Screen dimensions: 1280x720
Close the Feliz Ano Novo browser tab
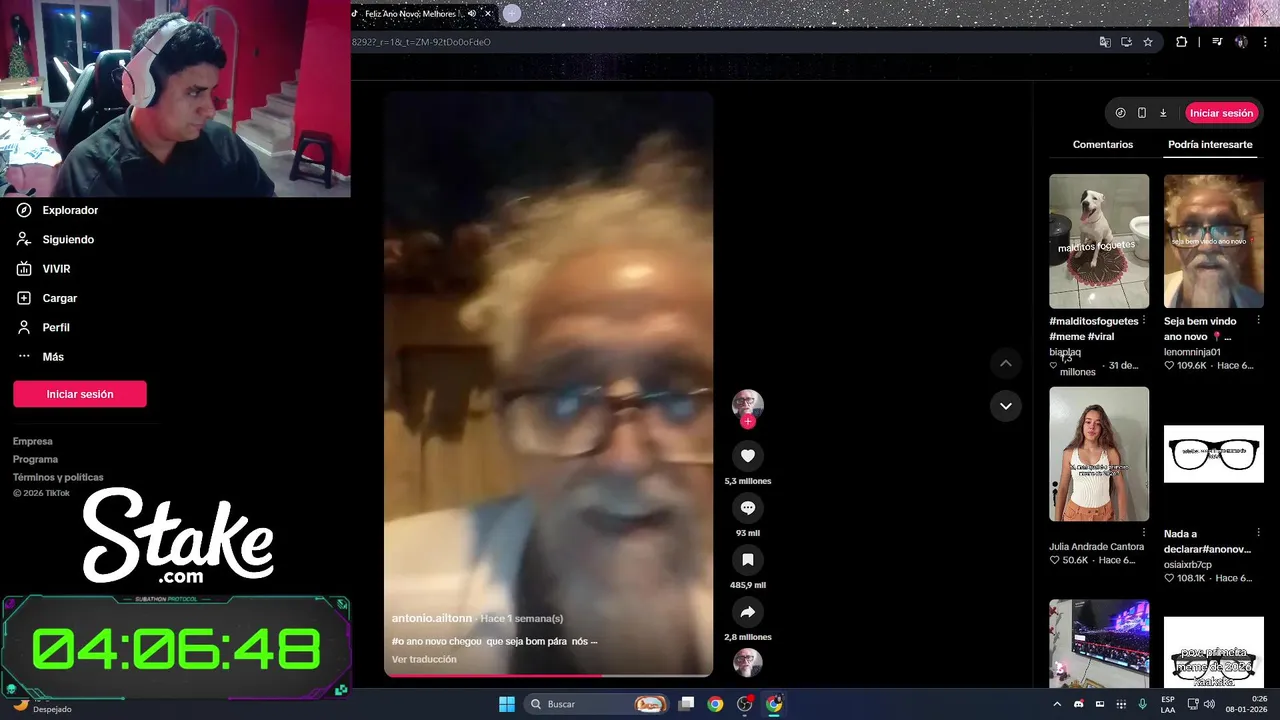tap(488, 13)
